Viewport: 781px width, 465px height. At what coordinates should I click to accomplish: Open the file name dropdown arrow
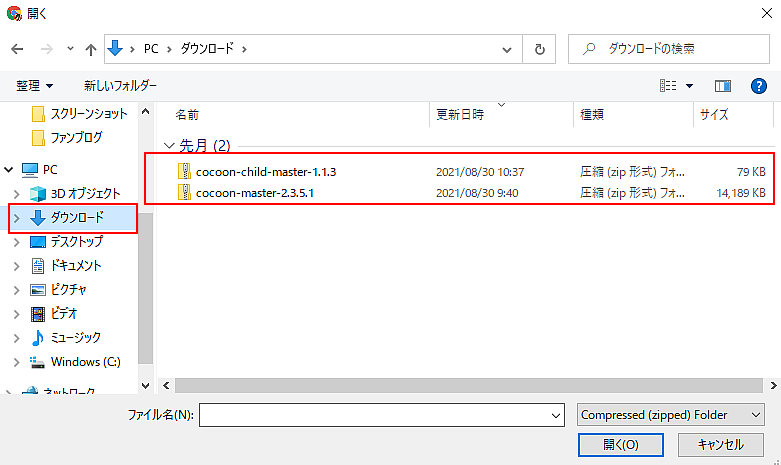[x=556, y=415]
